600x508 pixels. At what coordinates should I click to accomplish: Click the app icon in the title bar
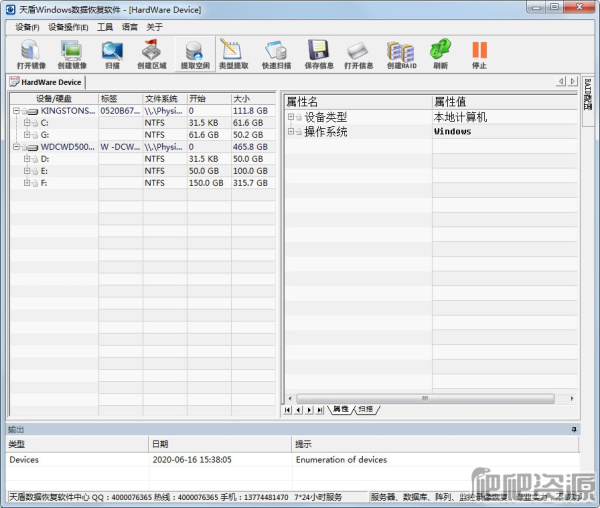[x=11, y=9]
